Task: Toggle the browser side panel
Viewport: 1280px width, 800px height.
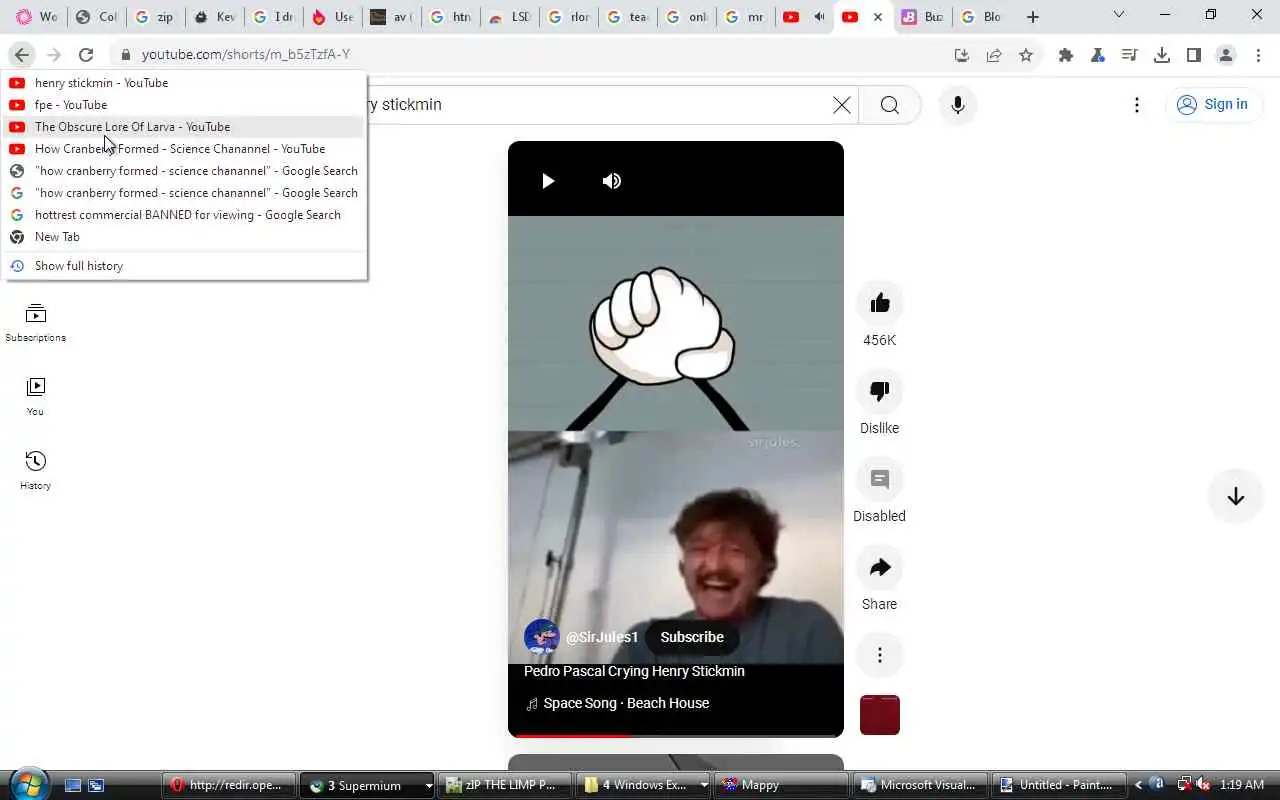Action: 1194,55
